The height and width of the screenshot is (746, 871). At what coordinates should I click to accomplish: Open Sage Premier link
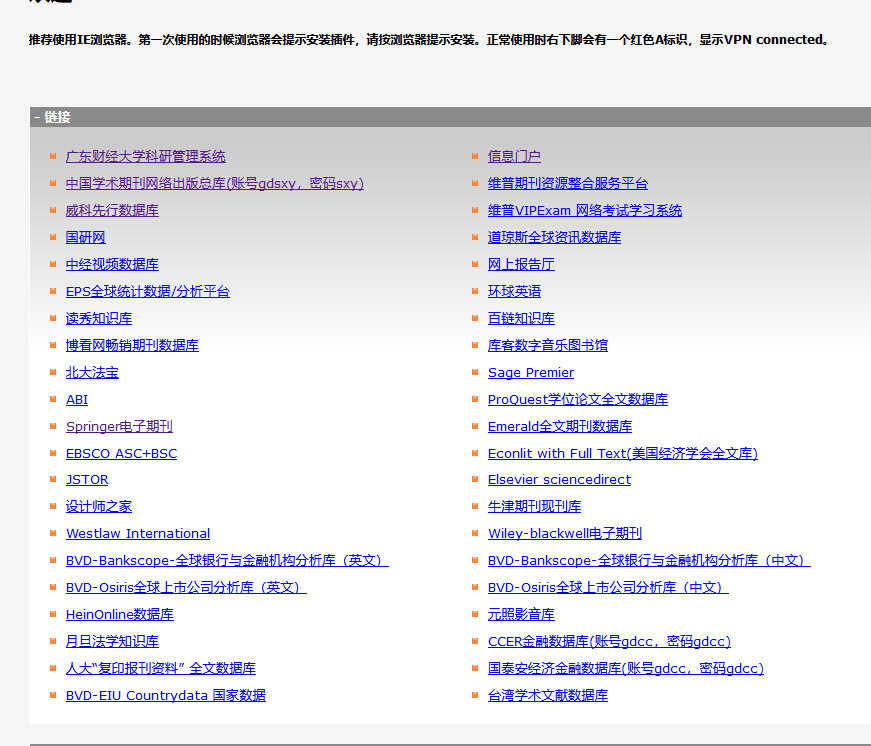point(531,372)
